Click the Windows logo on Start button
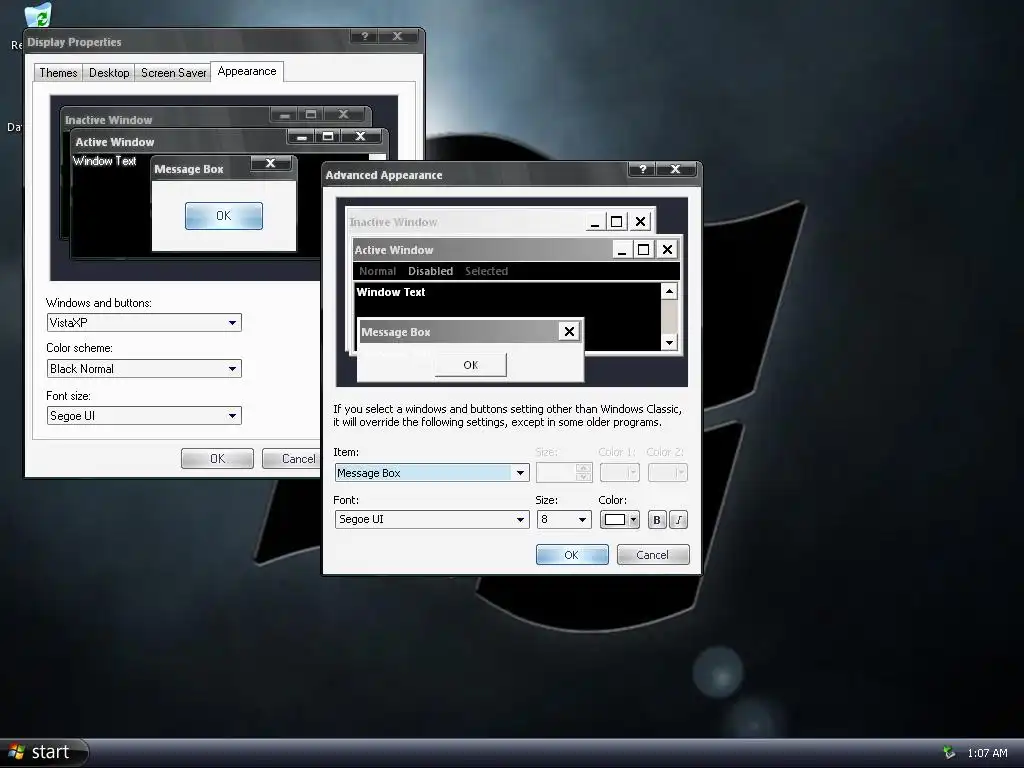Image resolution: width=1024 pixels, height=768 pixels. click(16, 752)
